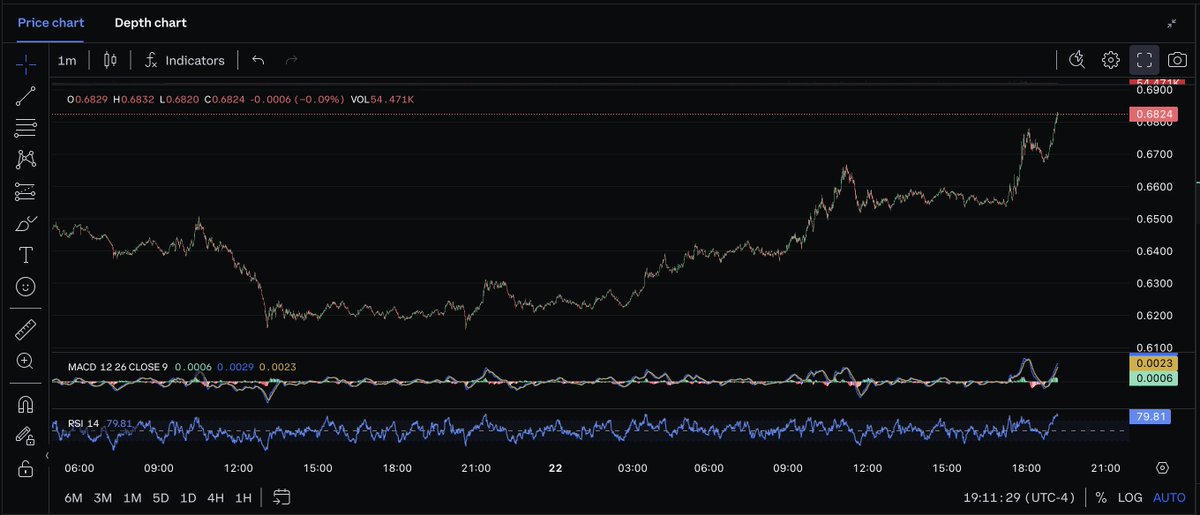Image resolution: width=1200 pixels, height=515 pixels.
Task: Set date range to 1H
Action: (x=243, y=498)
